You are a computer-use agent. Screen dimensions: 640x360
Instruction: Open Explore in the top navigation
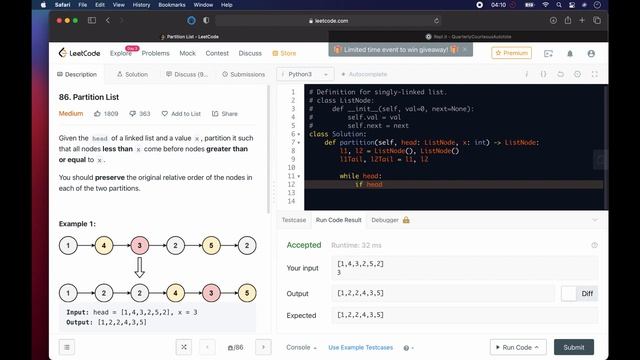[120, 53]
